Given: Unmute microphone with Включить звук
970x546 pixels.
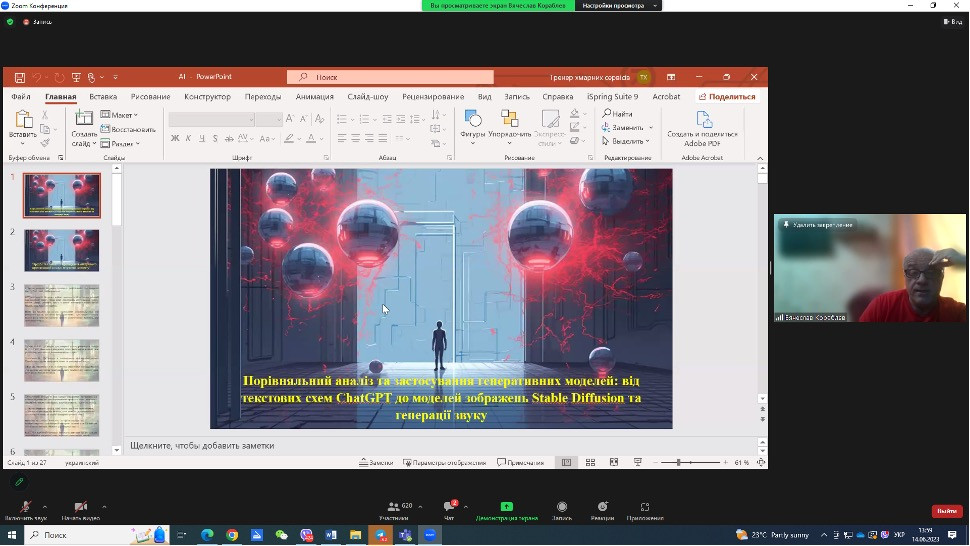Looking at the screenshot, I should pos(24,507).
